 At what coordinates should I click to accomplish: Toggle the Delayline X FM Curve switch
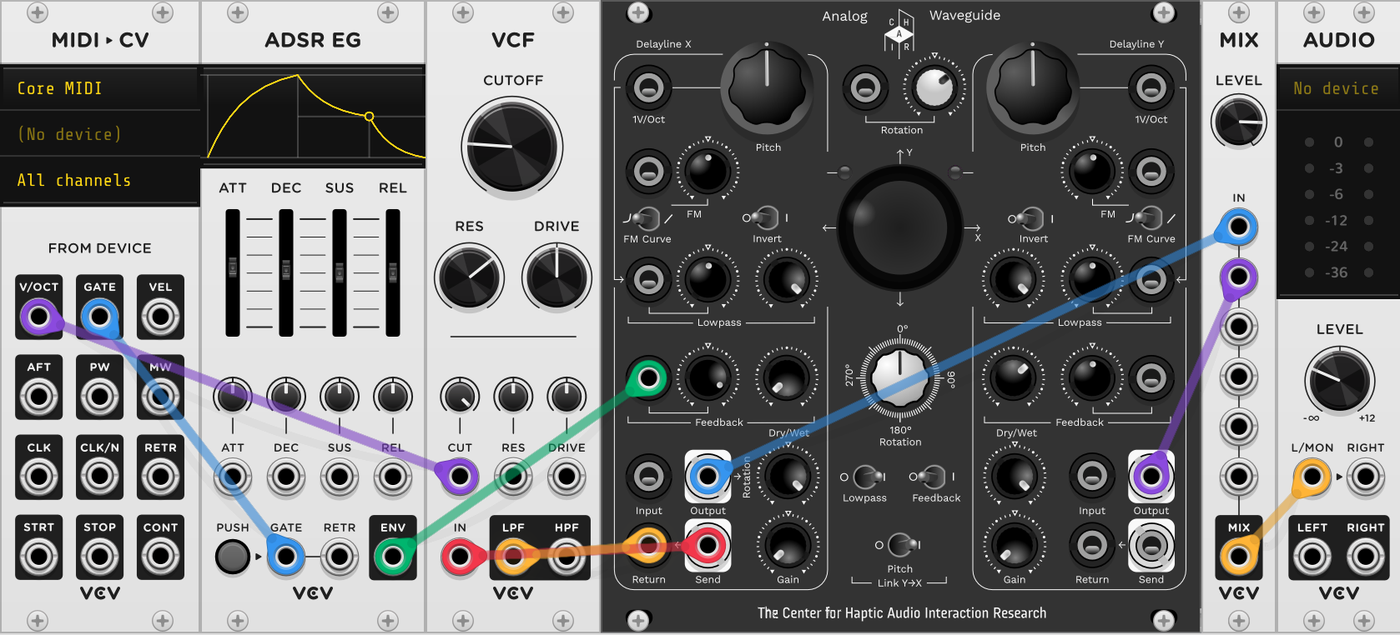(647, 217)
